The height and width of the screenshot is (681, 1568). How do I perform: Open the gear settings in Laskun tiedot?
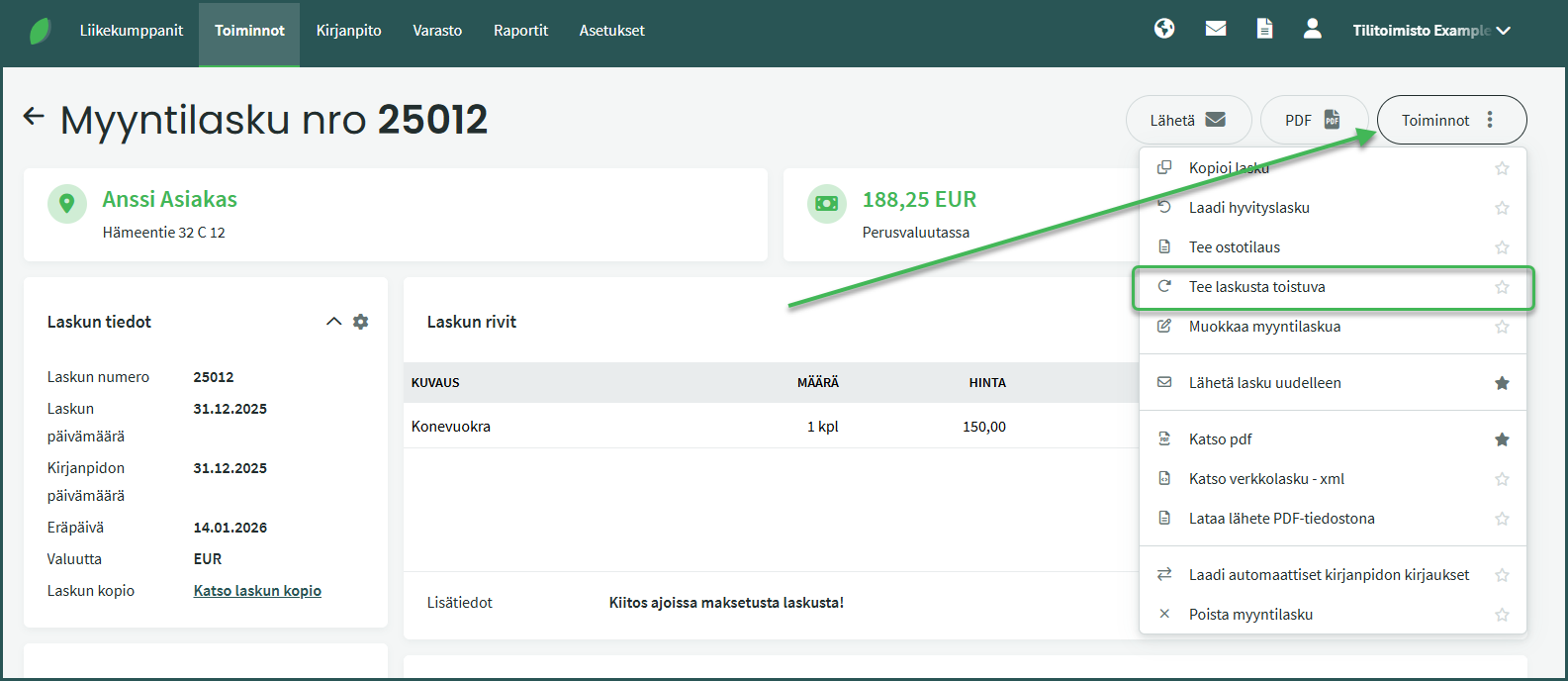[361, 322]
